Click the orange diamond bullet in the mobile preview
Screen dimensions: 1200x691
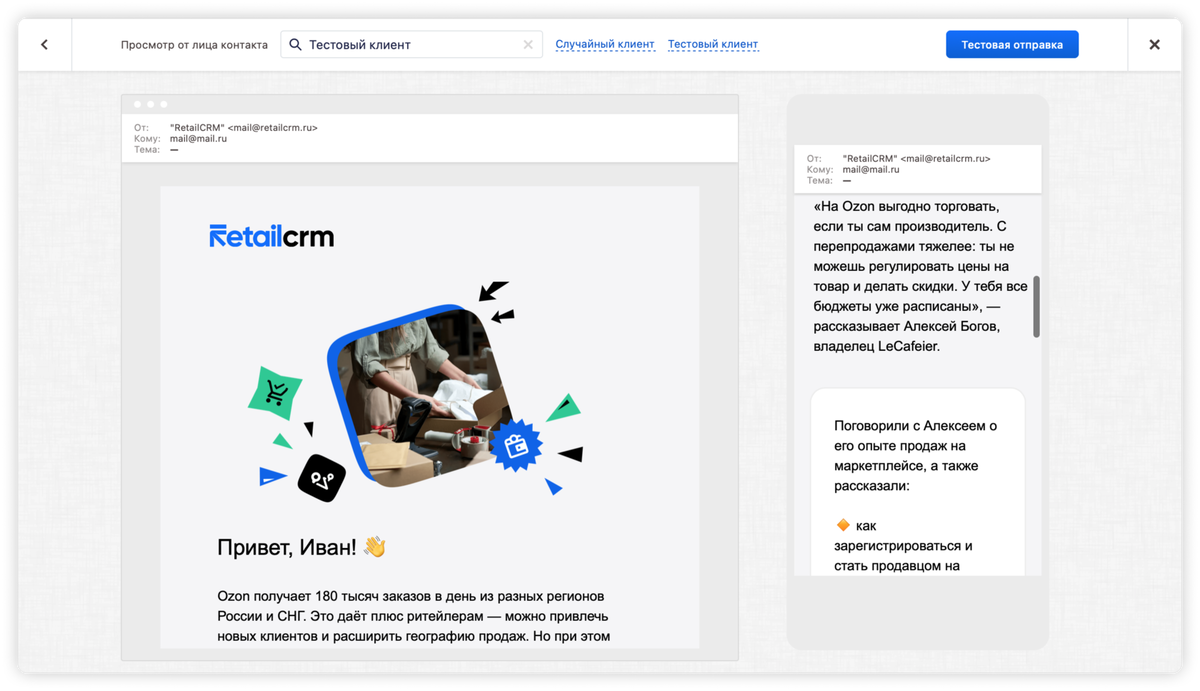point(843,525)
